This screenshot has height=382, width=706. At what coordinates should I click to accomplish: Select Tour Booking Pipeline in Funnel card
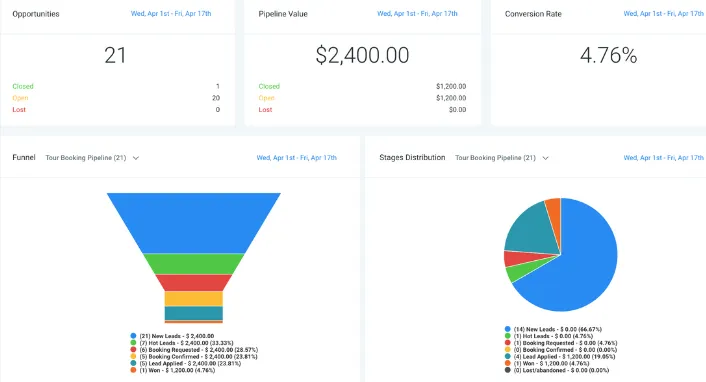(x=86, y=158)
